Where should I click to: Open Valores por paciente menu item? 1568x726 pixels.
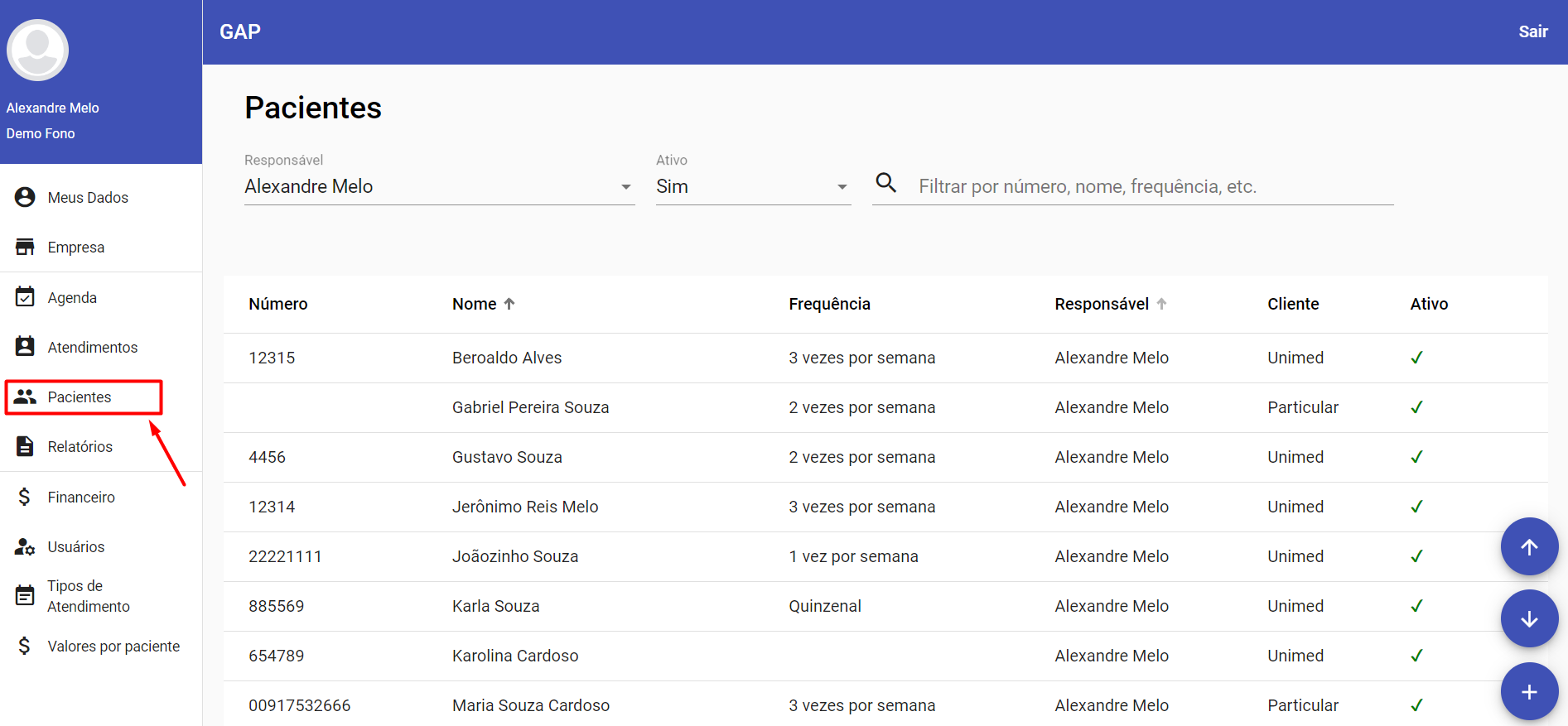tap(113, 646)
